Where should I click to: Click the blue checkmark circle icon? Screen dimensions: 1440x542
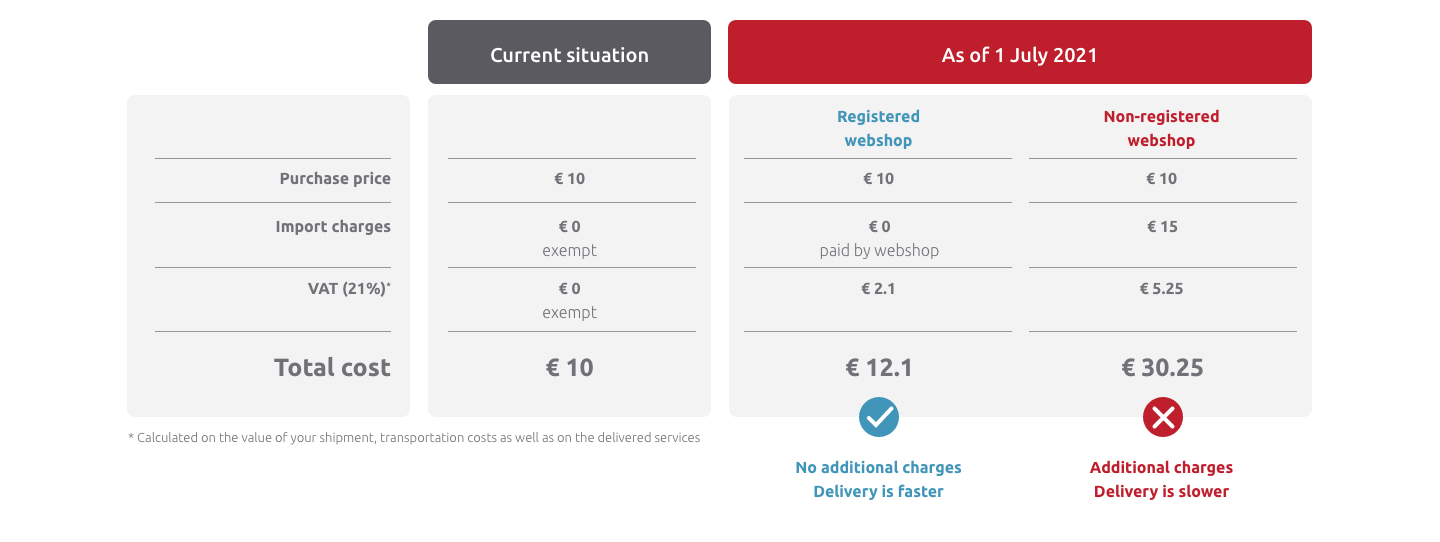tap(879, 417)
